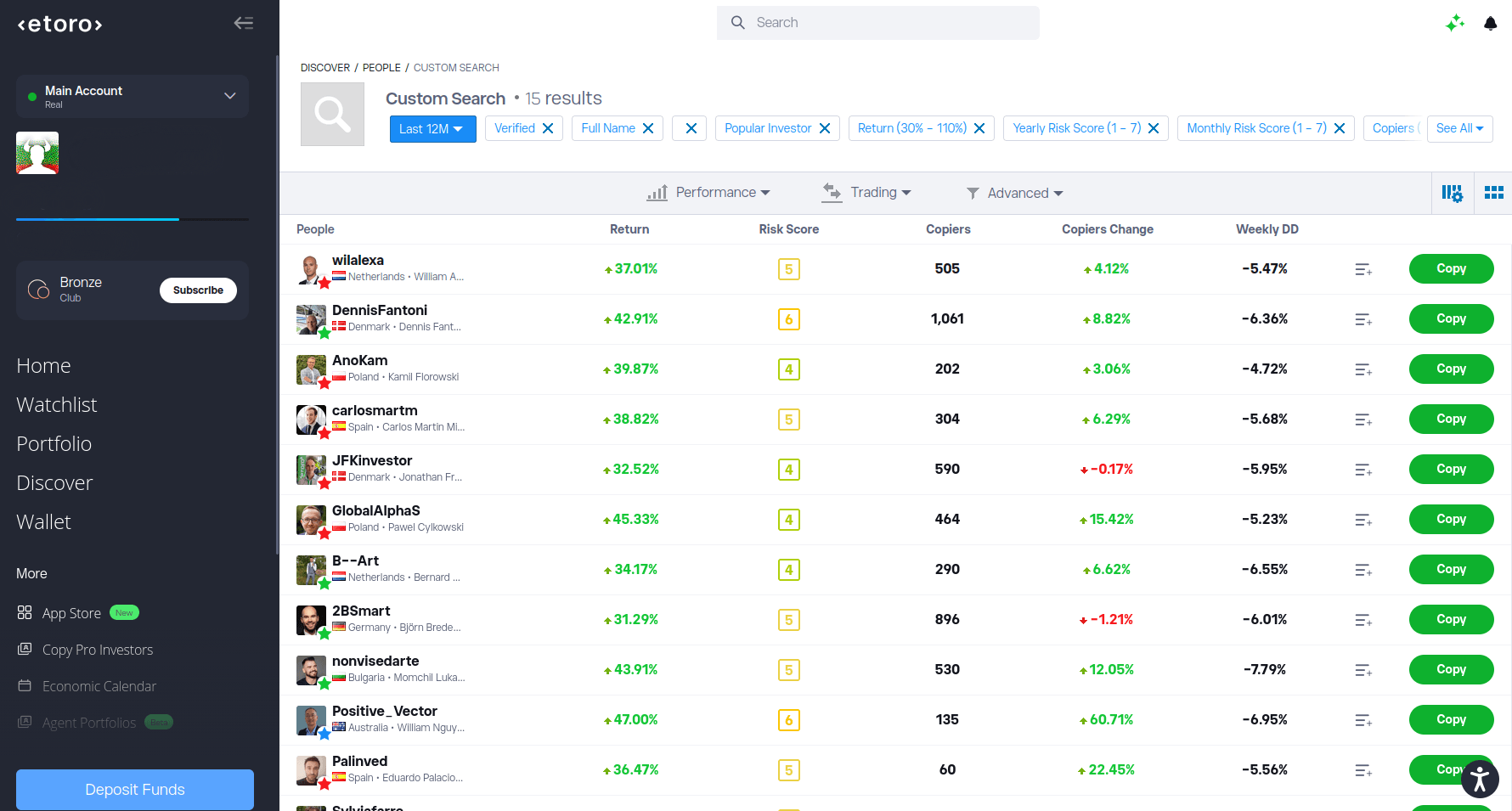1512x811 pixels.
Task: Open App Store in sidebar
Action: 72,613
